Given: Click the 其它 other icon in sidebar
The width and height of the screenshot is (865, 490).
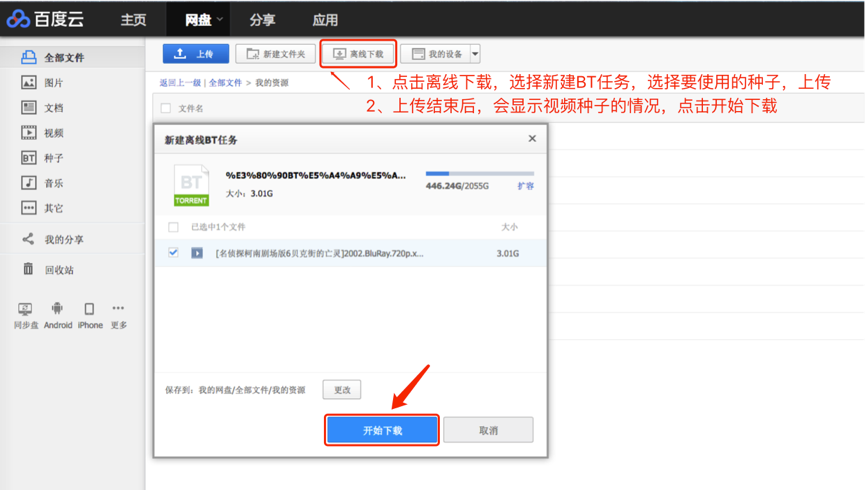Looking at the screenshot, I should [x=29, y=207].
